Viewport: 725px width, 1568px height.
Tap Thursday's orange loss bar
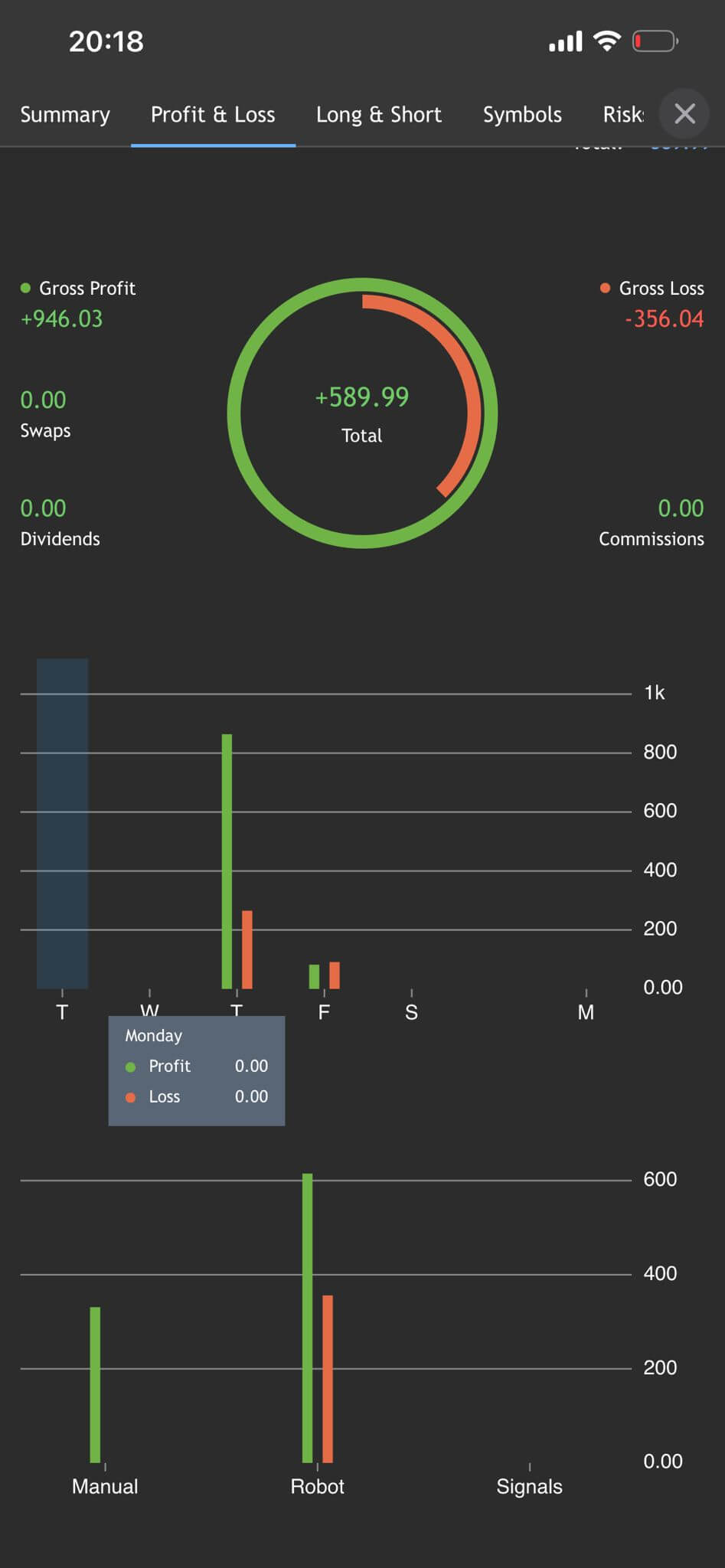247,949
